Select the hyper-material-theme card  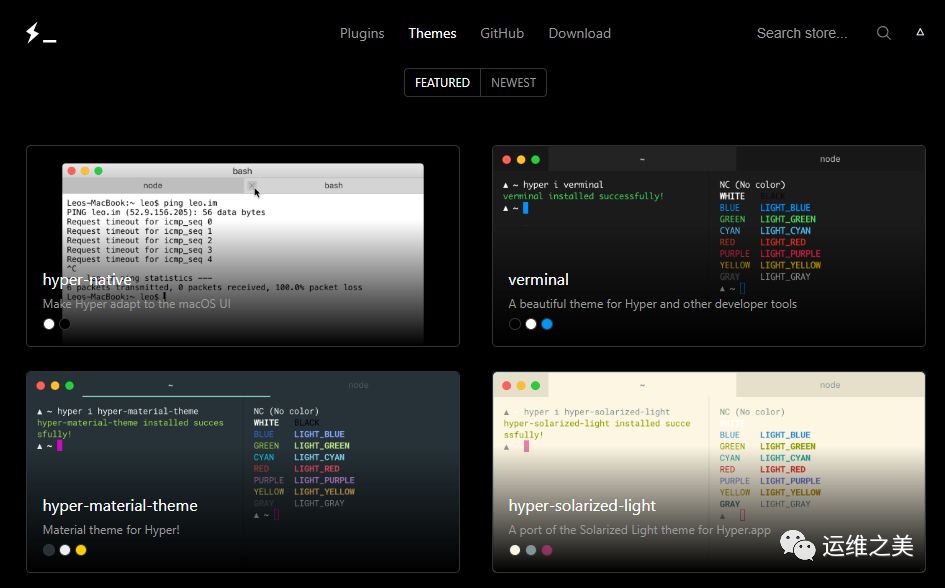click(x=242, y=471)
